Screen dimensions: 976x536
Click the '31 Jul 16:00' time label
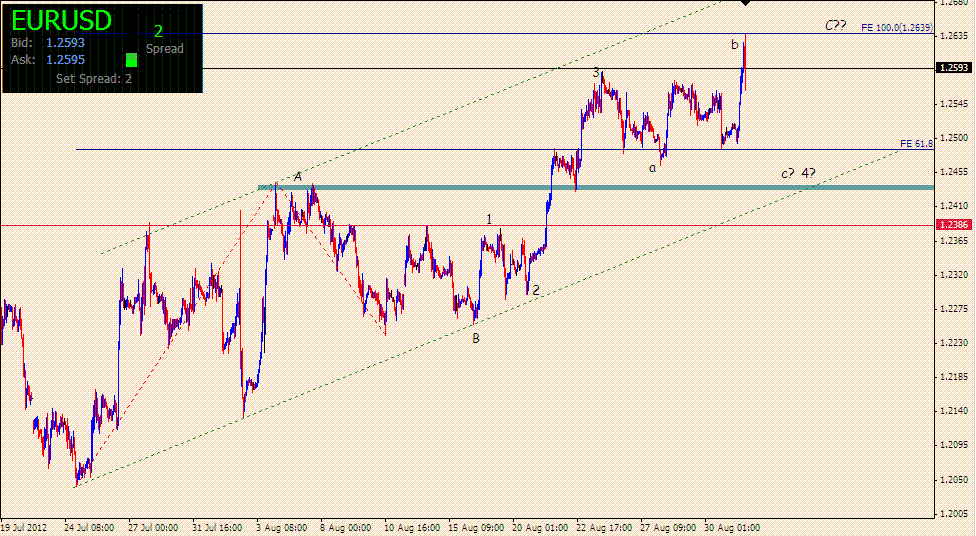tap(217, 528)
